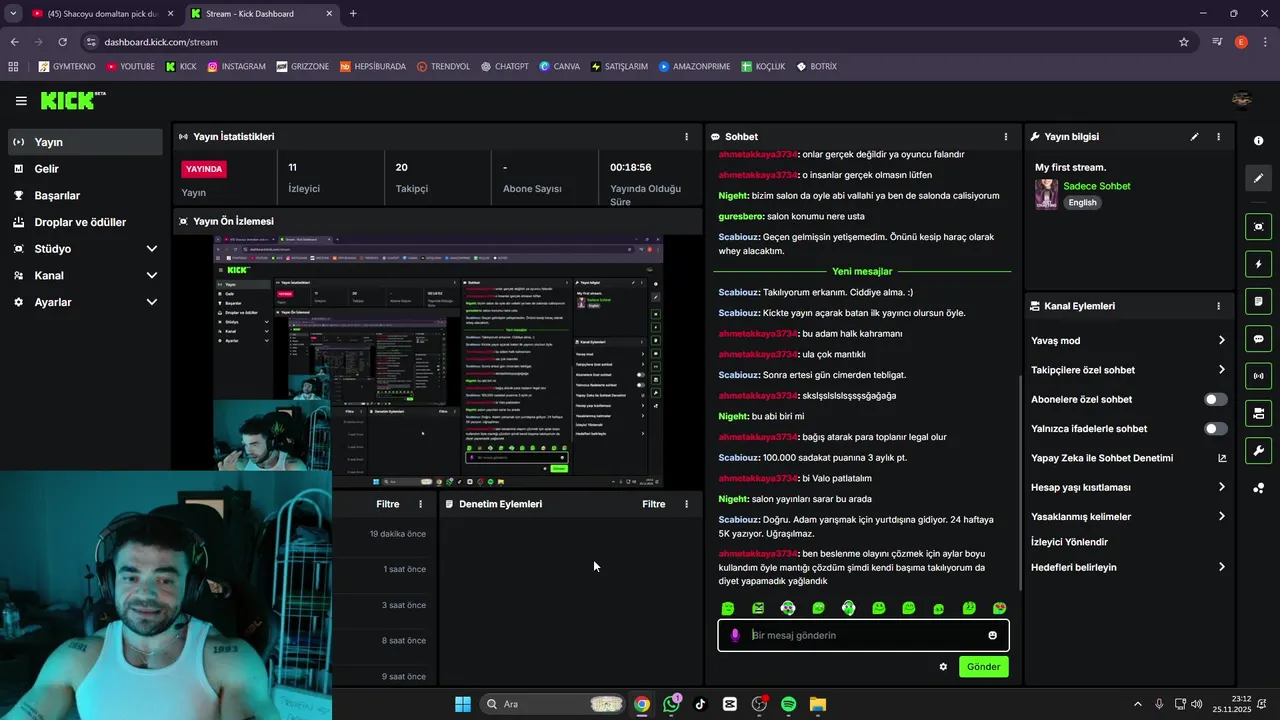Select Droplar ve ödüller in the sidebar

[x=86, y=222]
